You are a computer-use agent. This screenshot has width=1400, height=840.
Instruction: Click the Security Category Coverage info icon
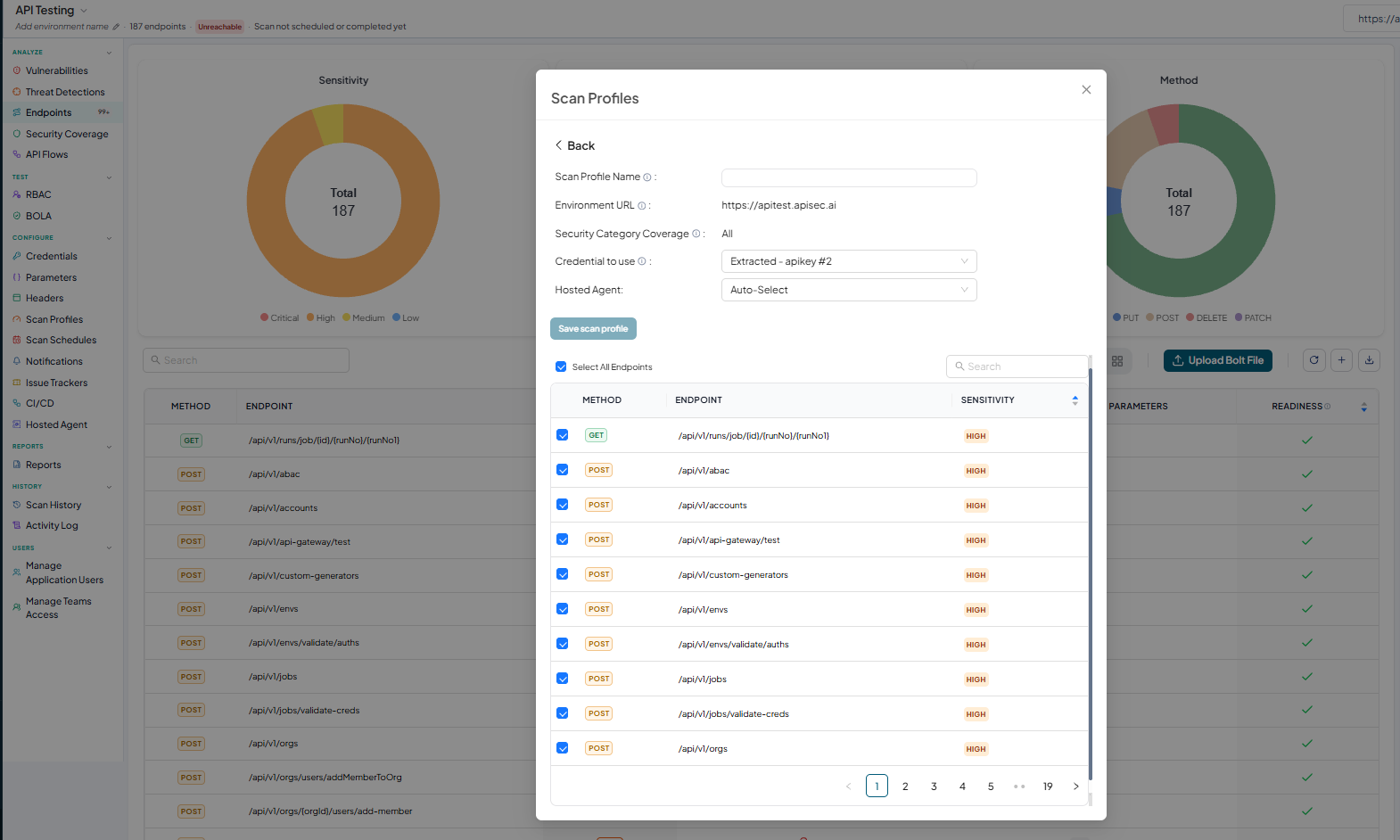tap(696, 235)
